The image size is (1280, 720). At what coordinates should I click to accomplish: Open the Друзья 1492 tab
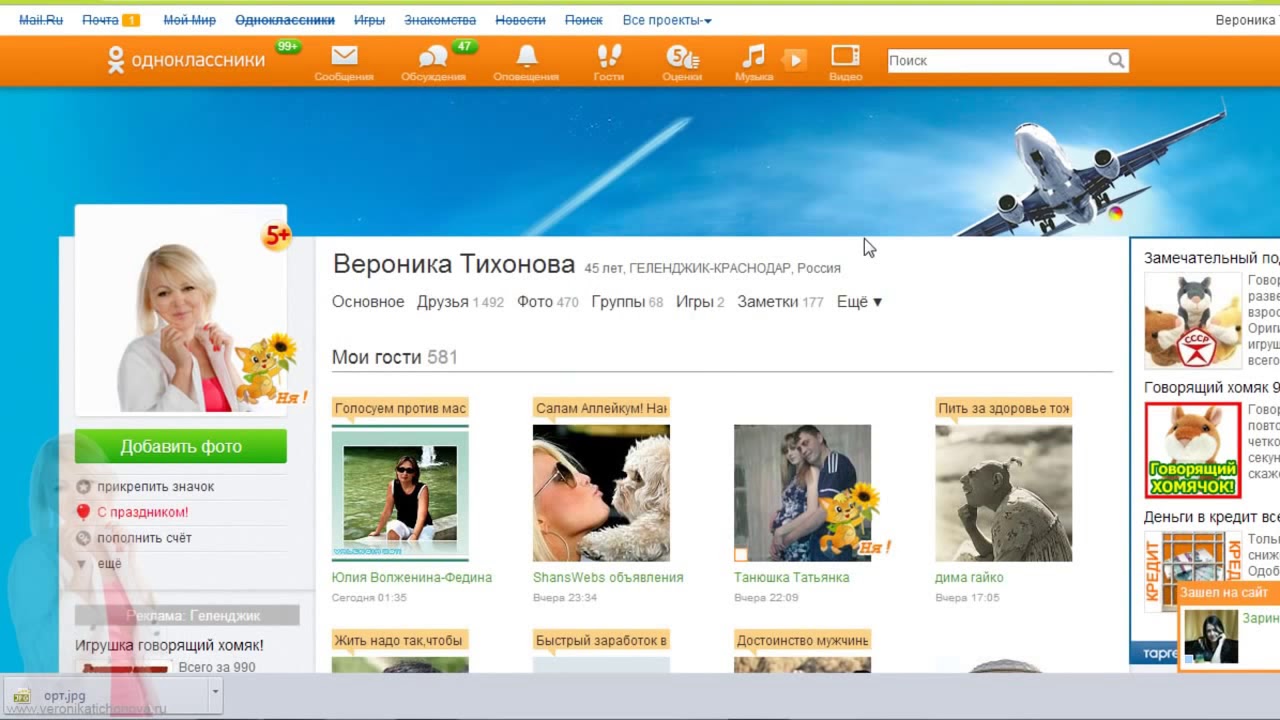pyautogui.click(x=460, y=302)
